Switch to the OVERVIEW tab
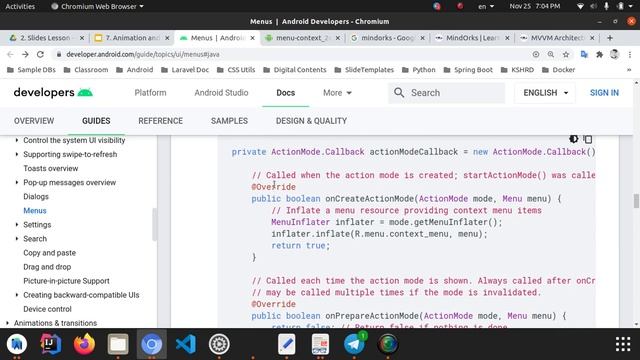The width and height of the screenshot is (640, 360). [x=34, y=121]
